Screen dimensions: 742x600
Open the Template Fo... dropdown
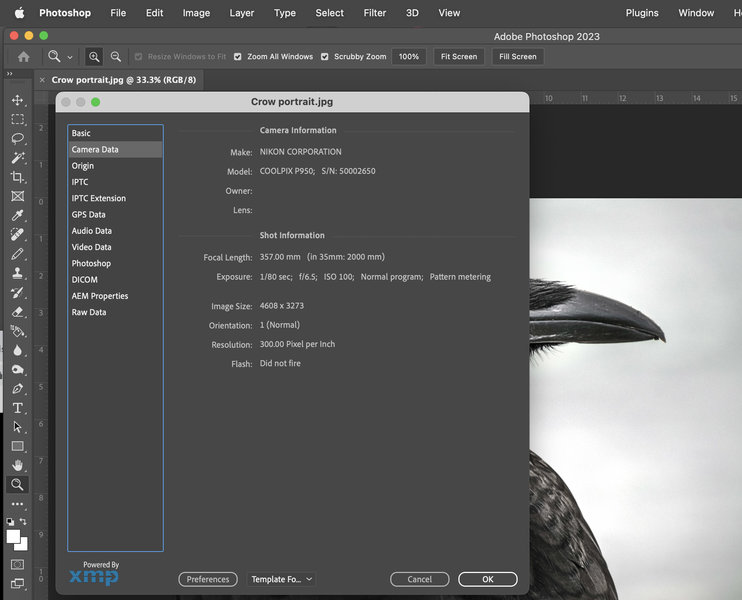(282, 579)
